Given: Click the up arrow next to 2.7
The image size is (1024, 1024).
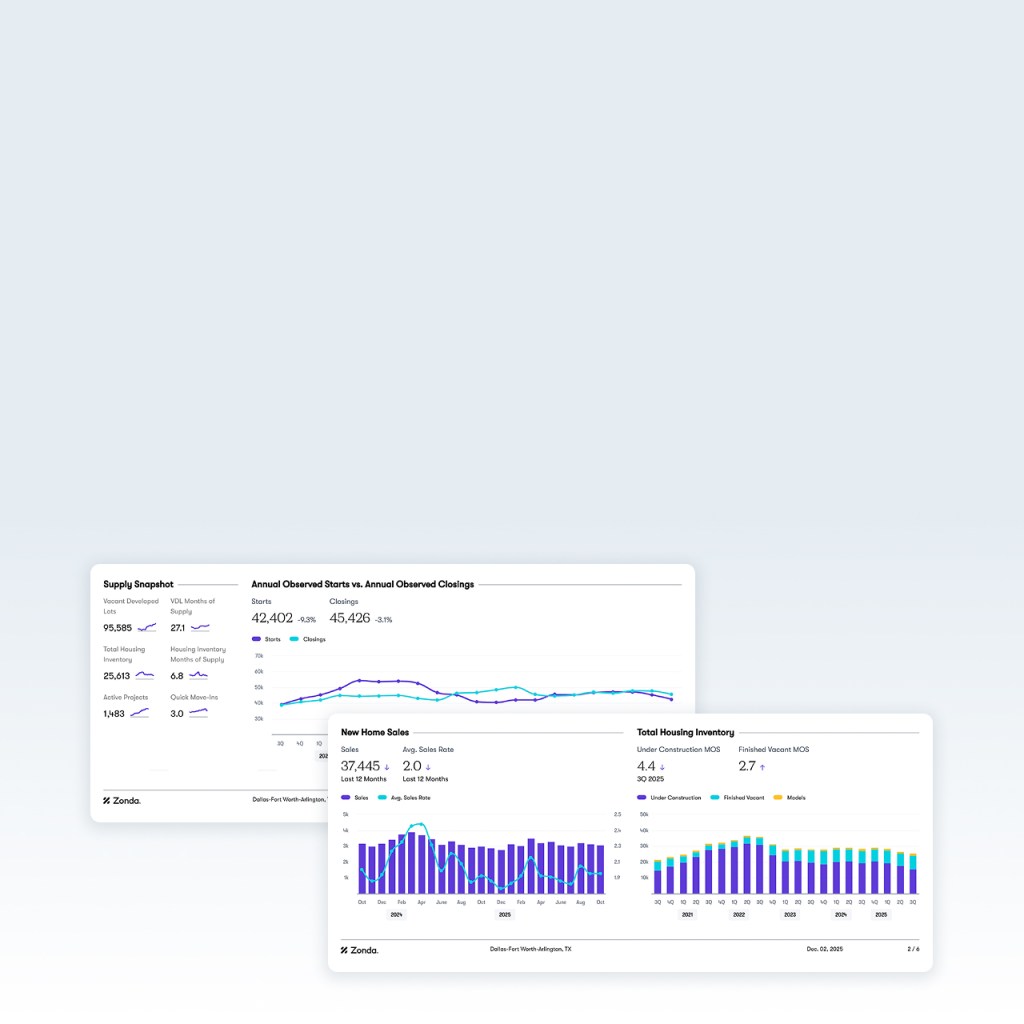Looking at the screenshot, I should click(x=762, y=767).
